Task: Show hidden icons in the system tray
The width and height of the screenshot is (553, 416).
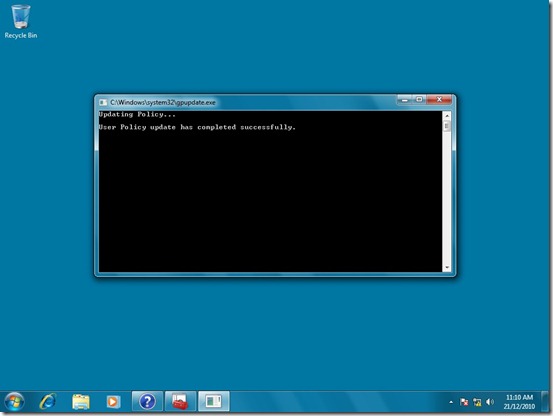Action: [451, 402]
